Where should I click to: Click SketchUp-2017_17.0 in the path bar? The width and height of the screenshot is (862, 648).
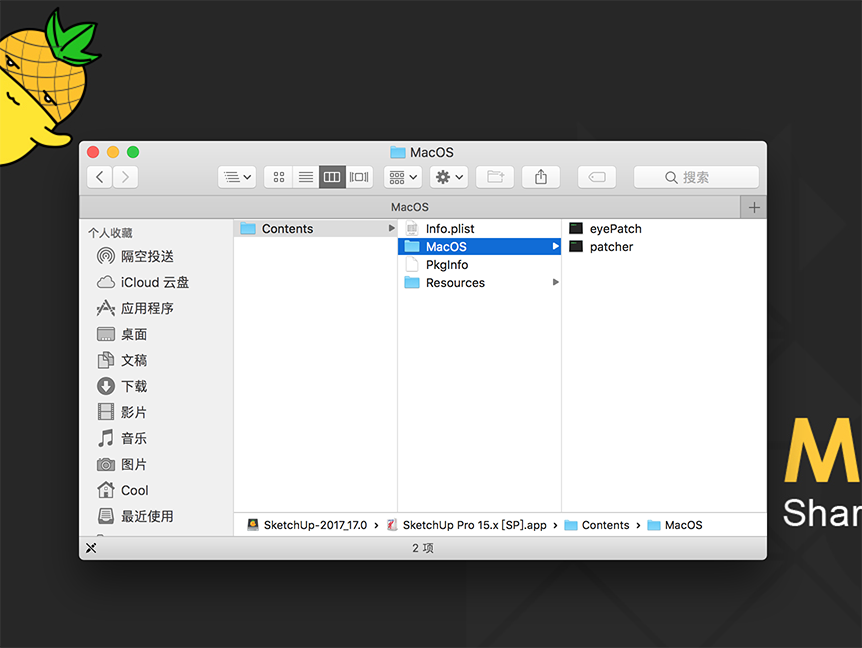pyautogui.click(x=307, y=525)
